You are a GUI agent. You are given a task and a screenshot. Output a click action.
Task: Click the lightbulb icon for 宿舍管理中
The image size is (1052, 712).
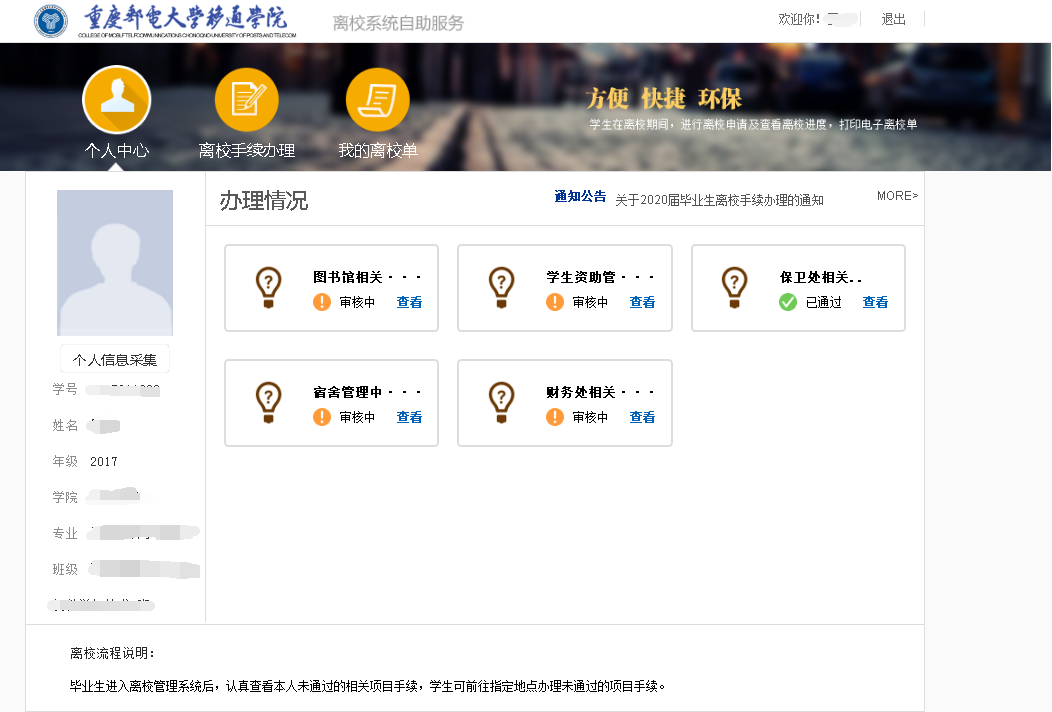pyautogui.click(x=268, y=402)
